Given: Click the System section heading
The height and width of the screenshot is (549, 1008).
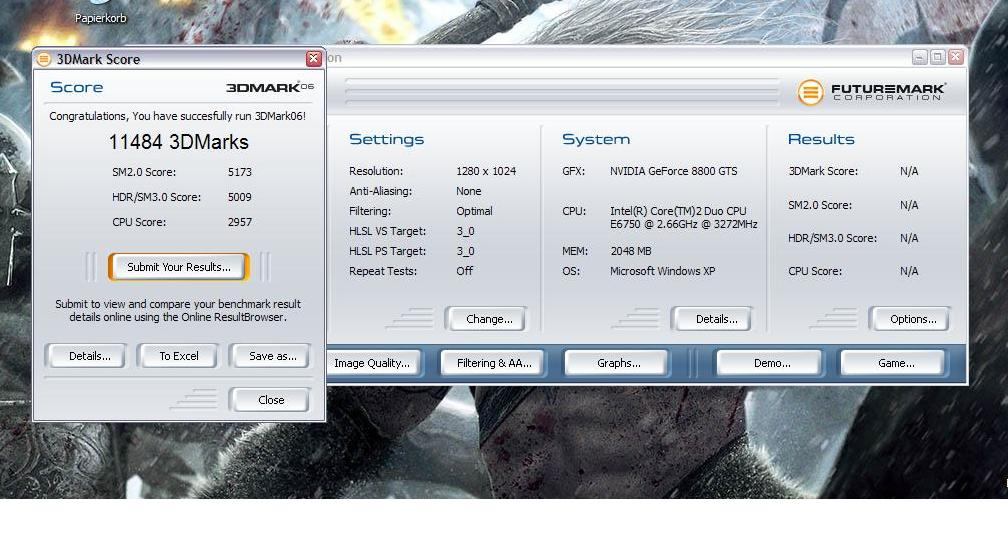Looking at the screenshot, I should (596, 140).
